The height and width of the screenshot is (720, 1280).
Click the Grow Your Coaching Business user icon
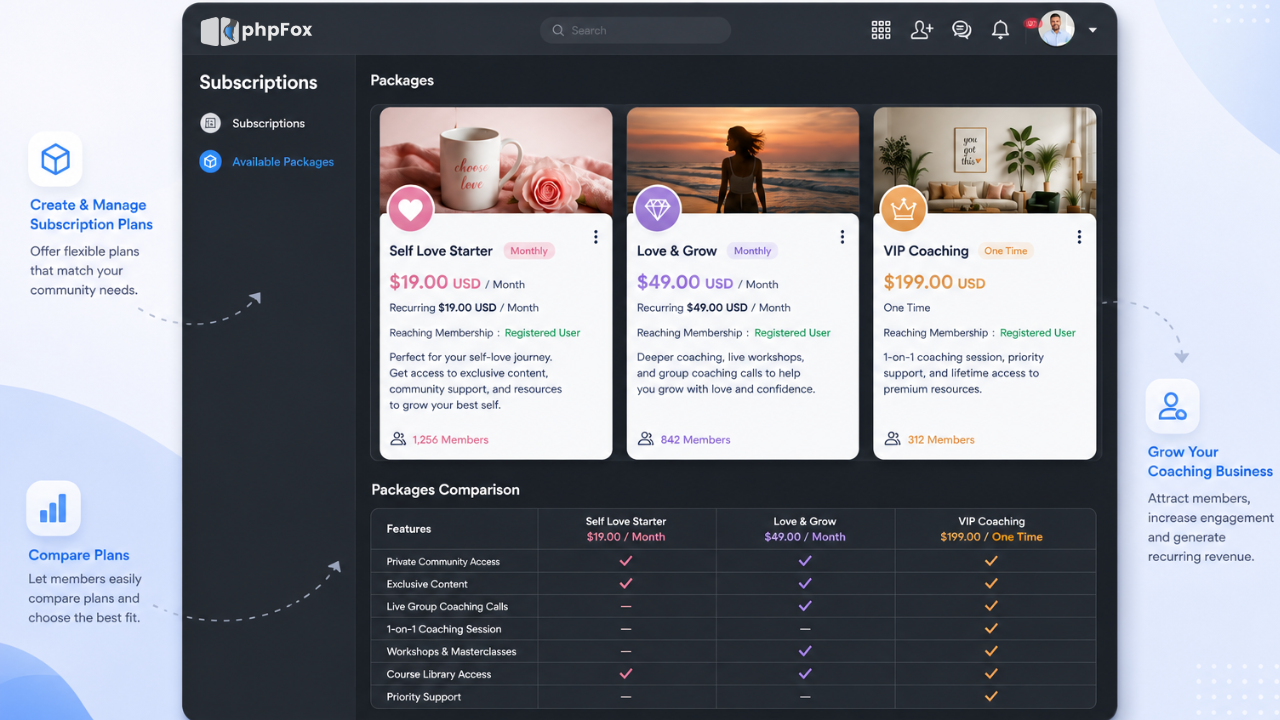(1172, 406)
